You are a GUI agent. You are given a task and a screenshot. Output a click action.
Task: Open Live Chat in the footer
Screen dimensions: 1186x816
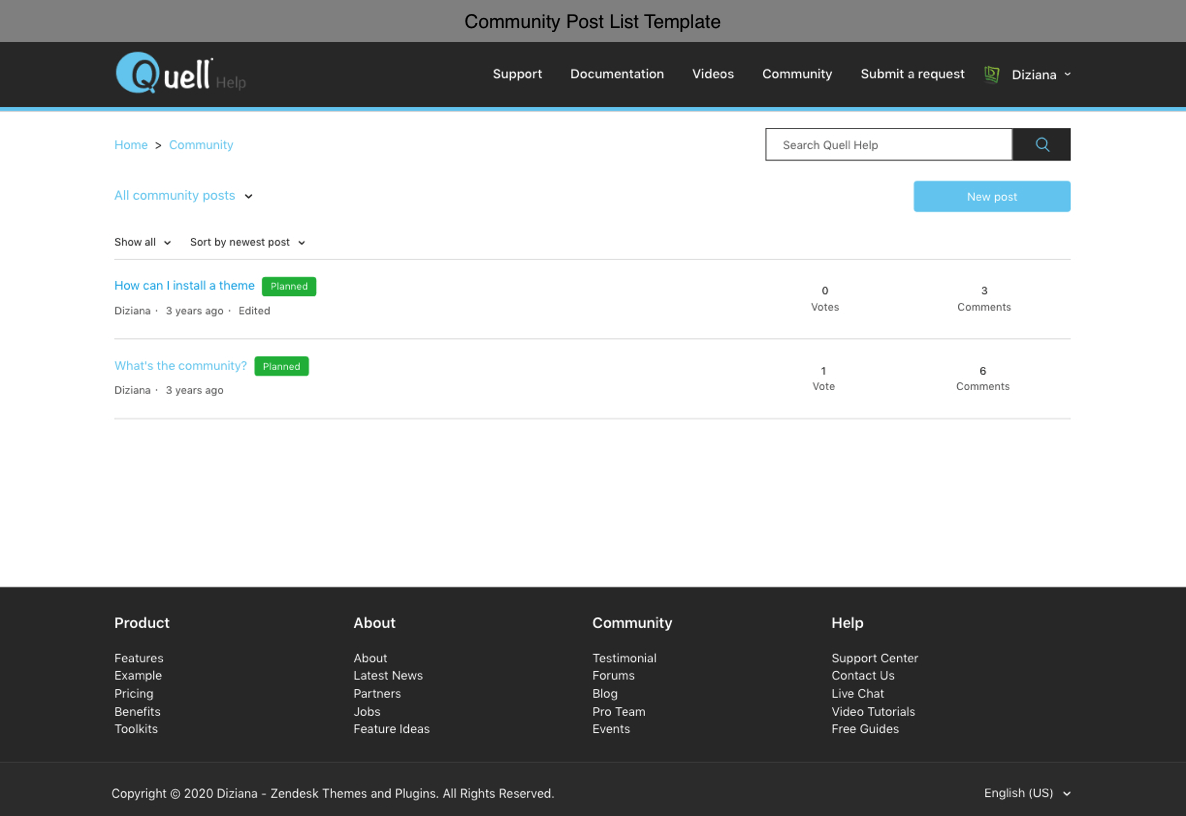pos(857,694)
